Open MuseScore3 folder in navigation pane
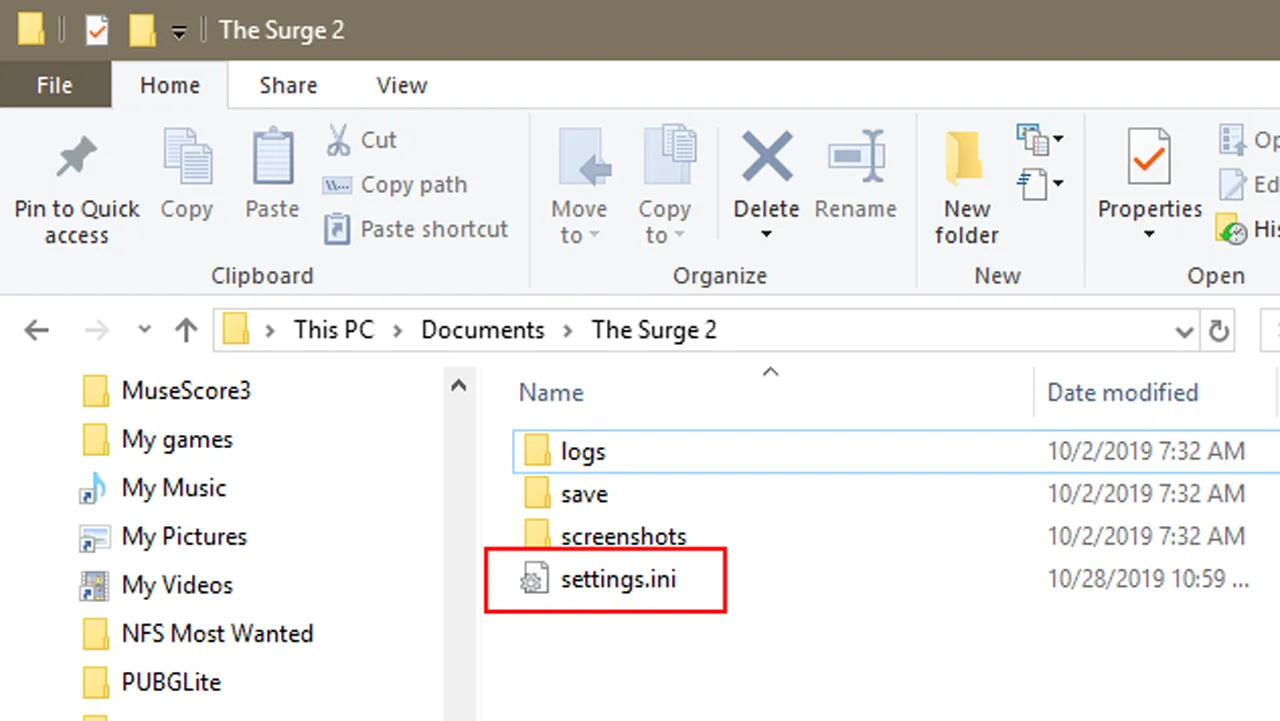 click(x=186, y=390)
